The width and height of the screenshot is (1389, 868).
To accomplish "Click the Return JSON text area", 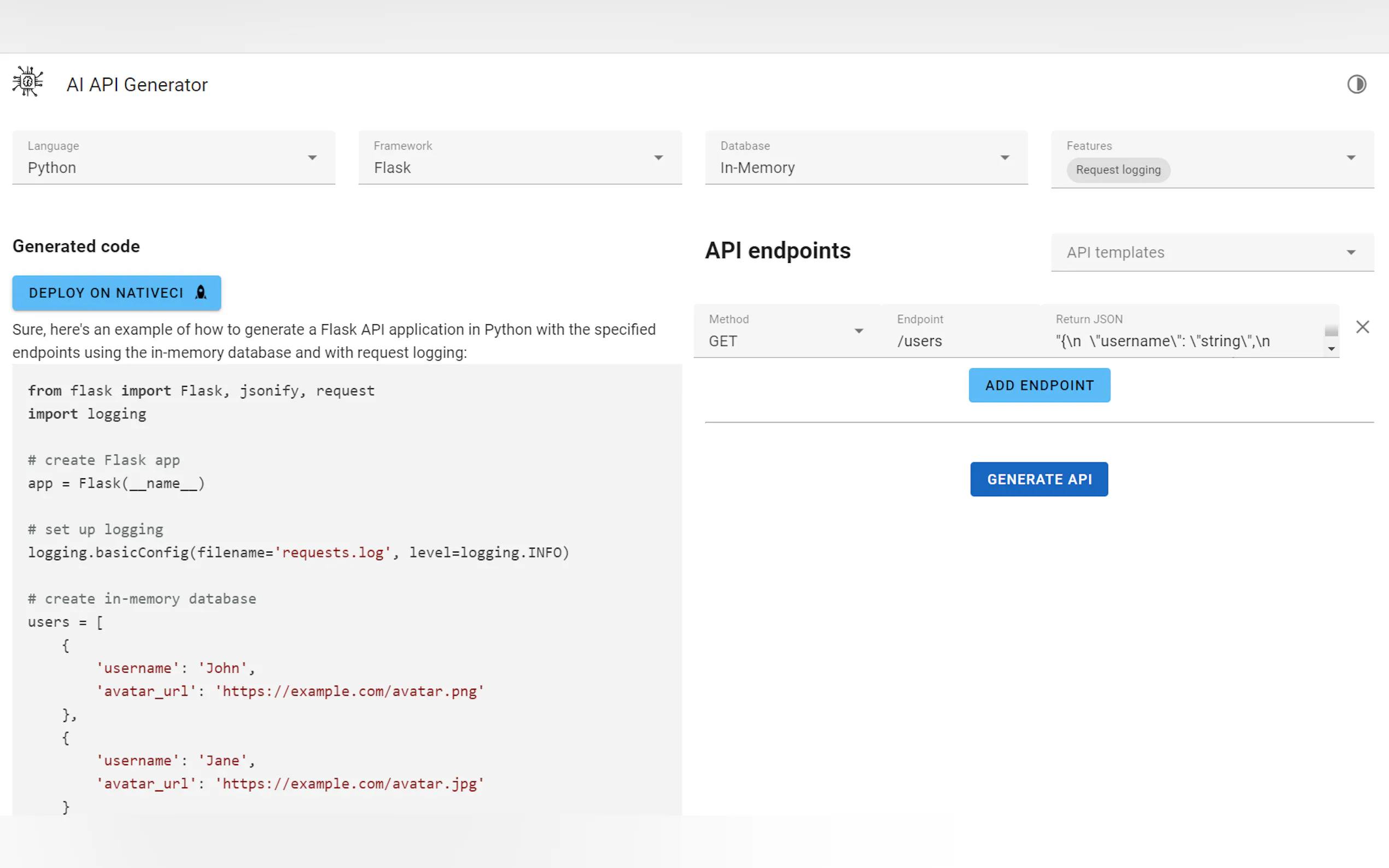I will click(1183, 341).
